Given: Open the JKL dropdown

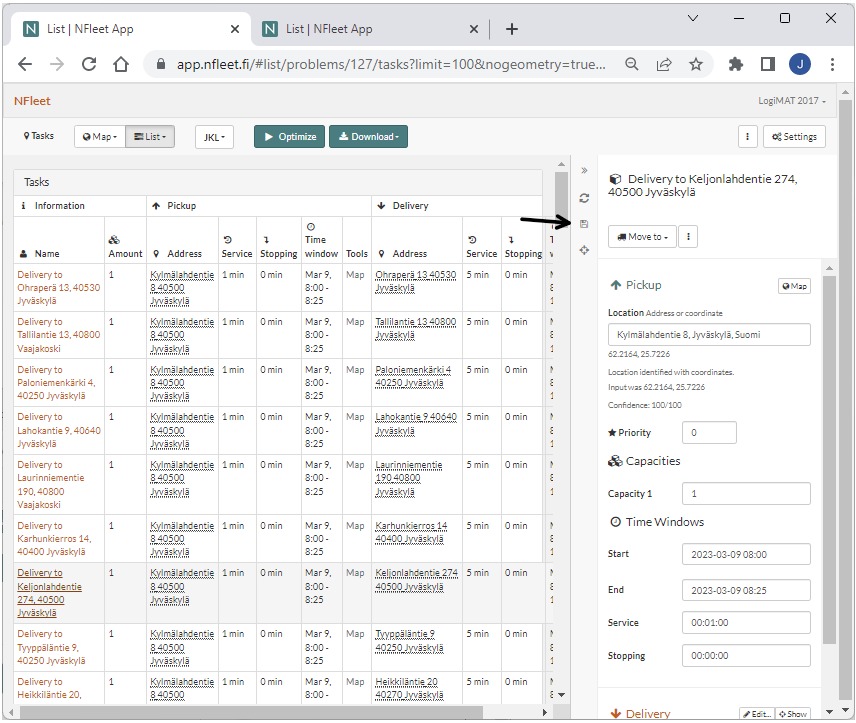Looking at the screenshot, I should 215,137.
